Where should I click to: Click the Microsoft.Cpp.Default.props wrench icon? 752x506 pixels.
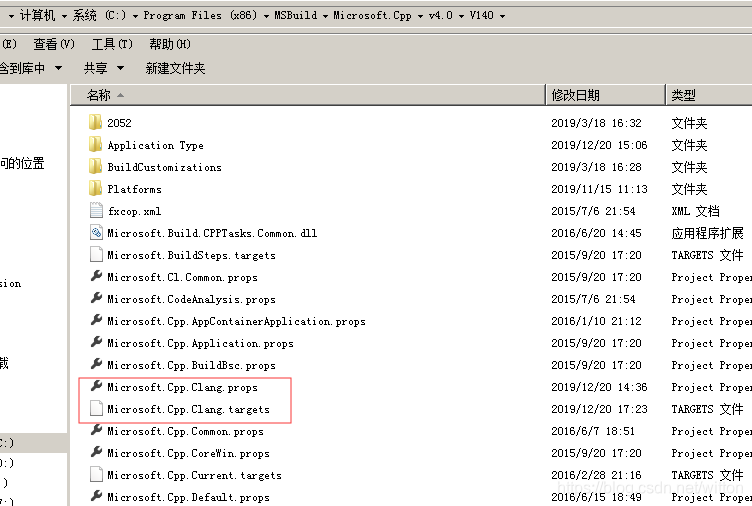click(96, 496)
